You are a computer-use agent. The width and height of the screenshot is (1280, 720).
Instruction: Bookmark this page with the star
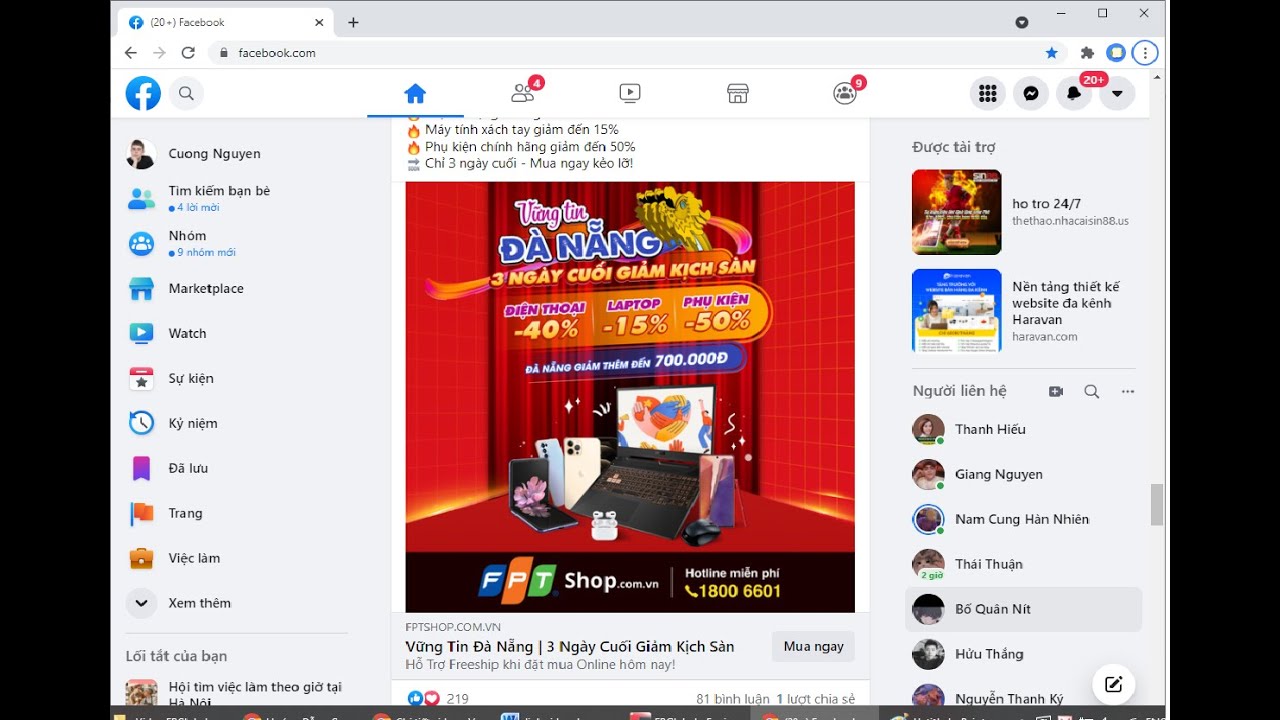pos(1051,53)
